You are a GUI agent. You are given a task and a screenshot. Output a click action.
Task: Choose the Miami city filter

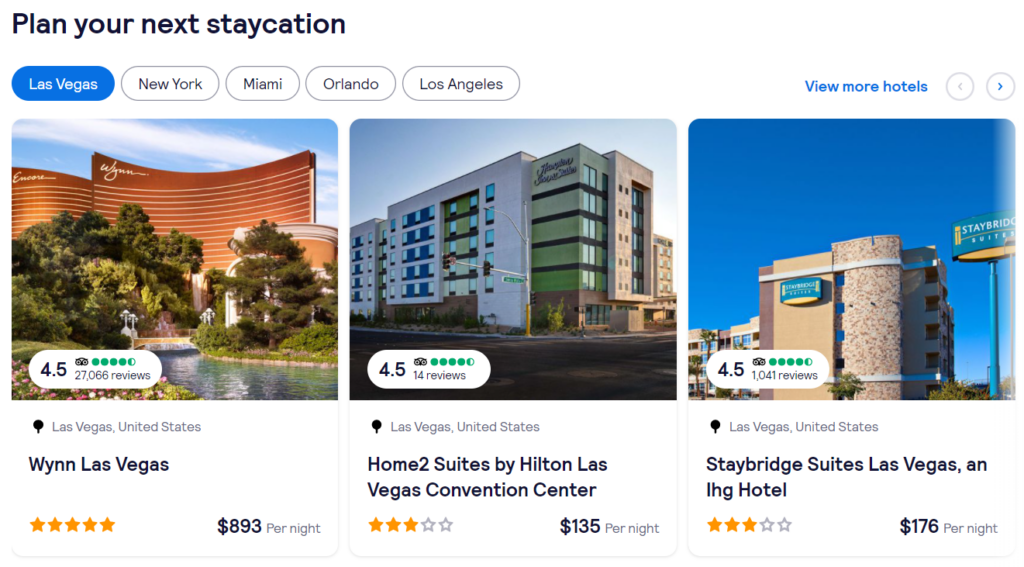(x=262, y=84)
